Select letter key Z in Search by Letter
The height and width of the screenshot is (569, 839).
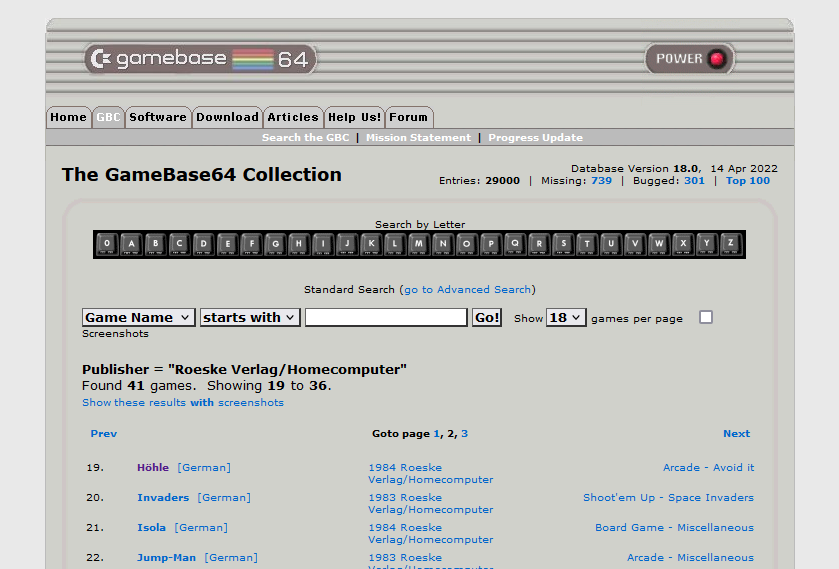pos(731,244)
